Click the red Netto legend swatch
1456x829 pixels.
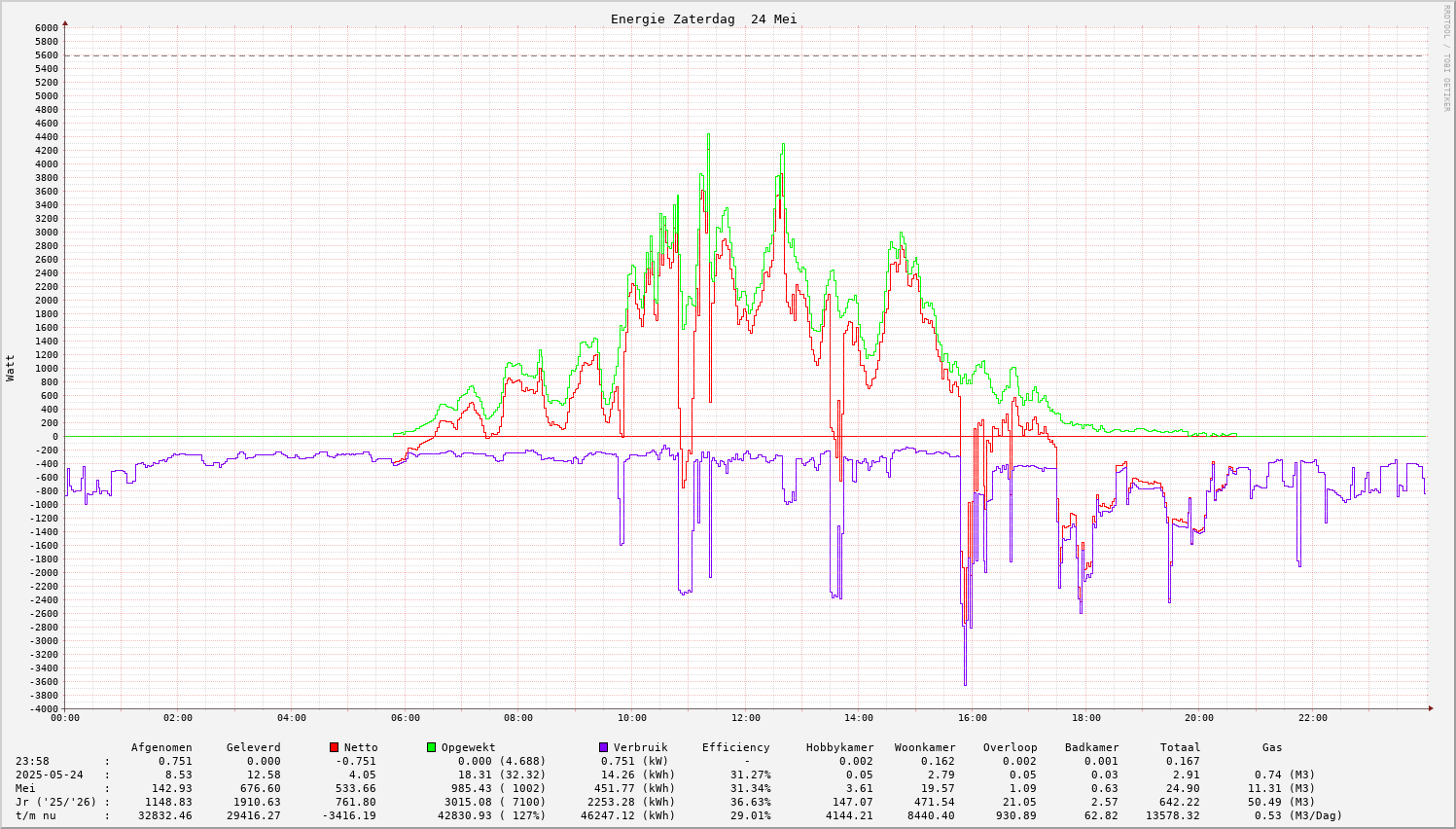[335, 747]
